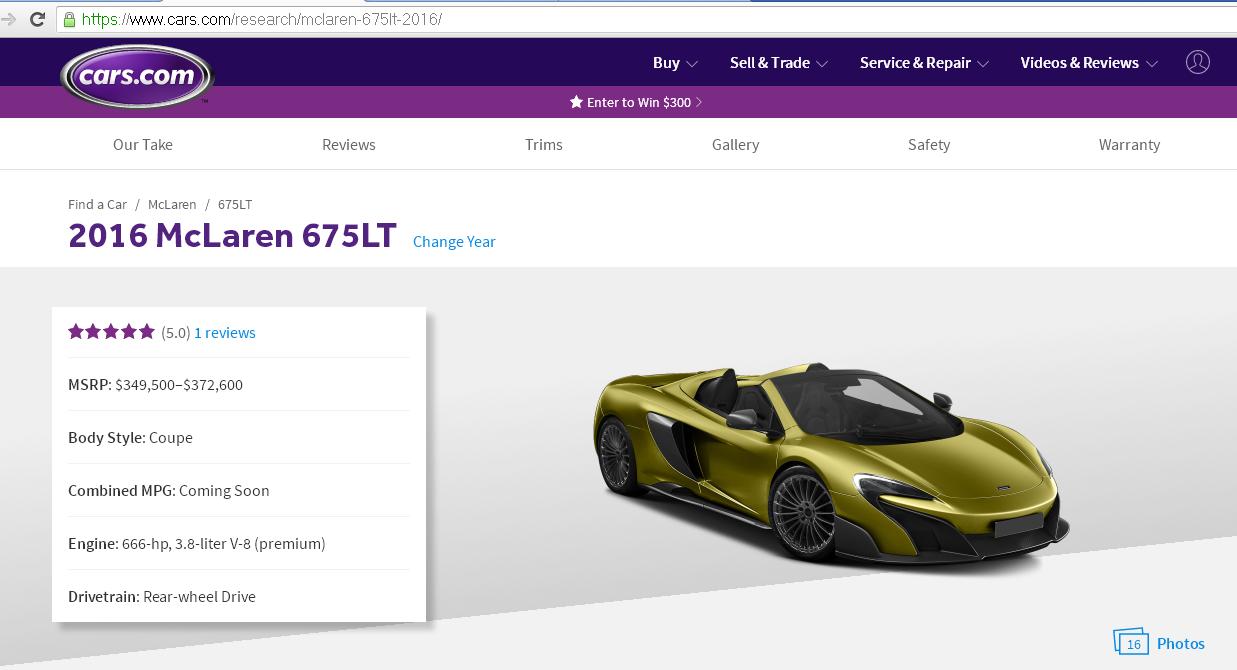The width and height of the screenshot is (1237, 670).
Task: Click the green padlock security icon
Action: pyautogui.click(x=69, y=19)
